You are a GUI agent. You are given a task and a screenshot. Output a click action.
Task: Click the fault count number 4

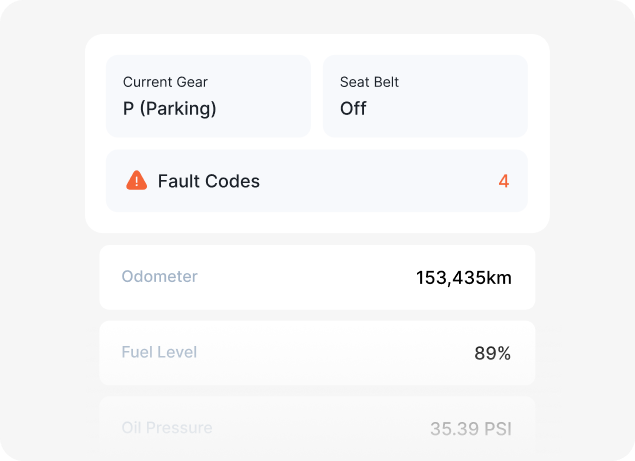tap(504, 181)
